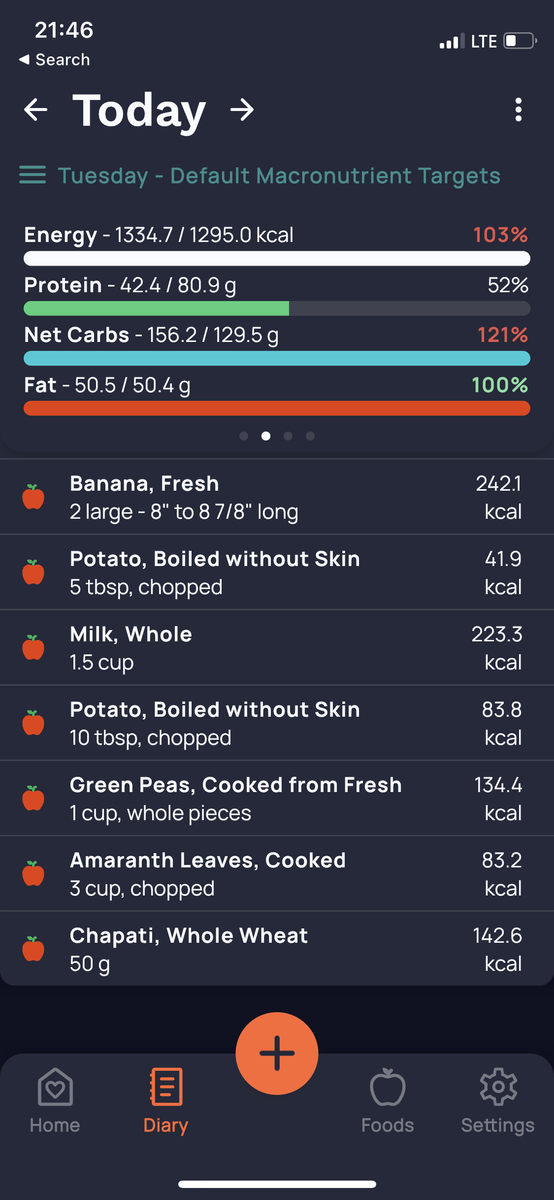The width and height of the screenshot is (554, 1200).
Task: Go to next day with right arrow
Action: click(241, 110)
